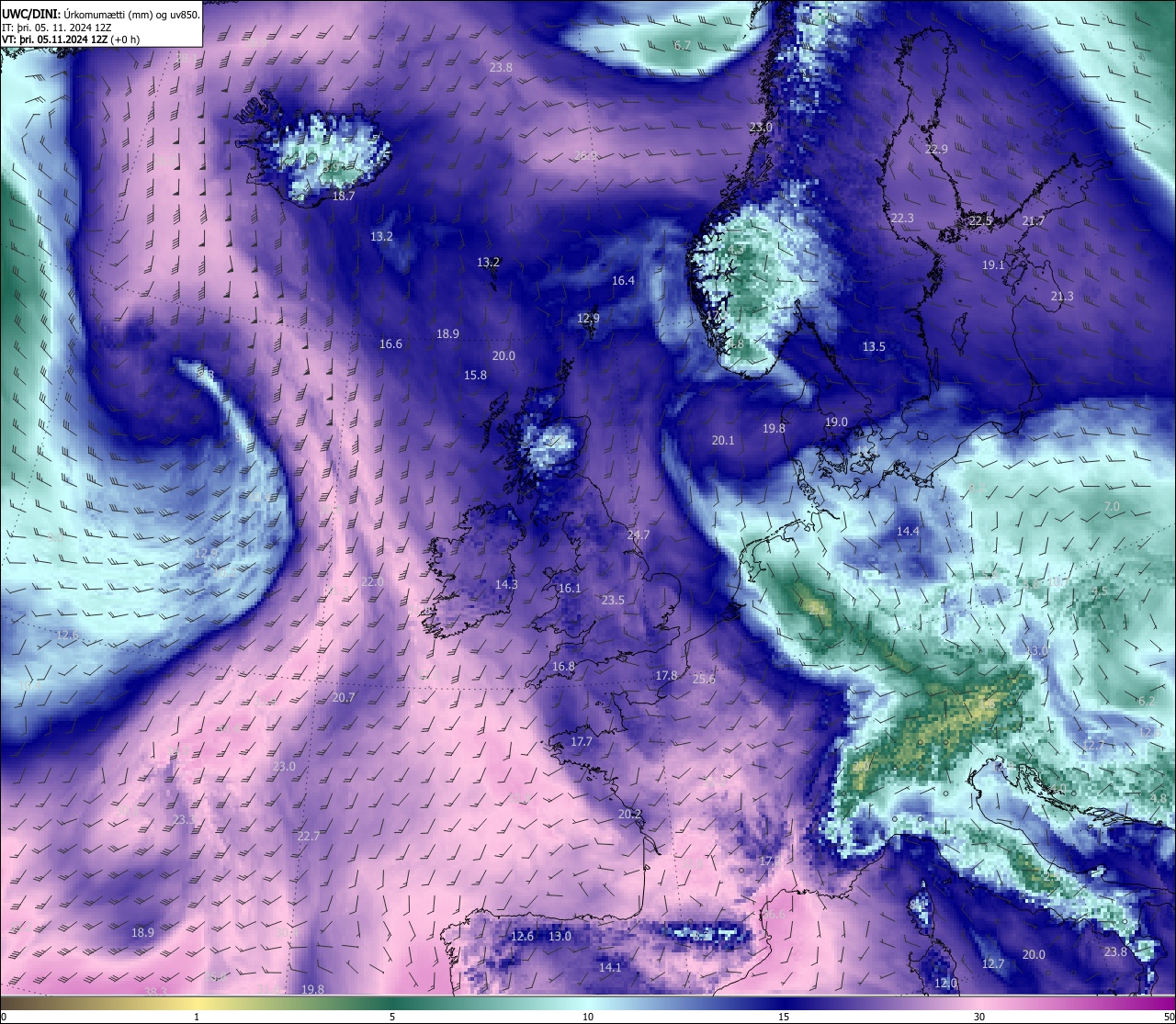Click the 17.8 map value
Screen dimensions: 1176x1024
pos(666,675)
